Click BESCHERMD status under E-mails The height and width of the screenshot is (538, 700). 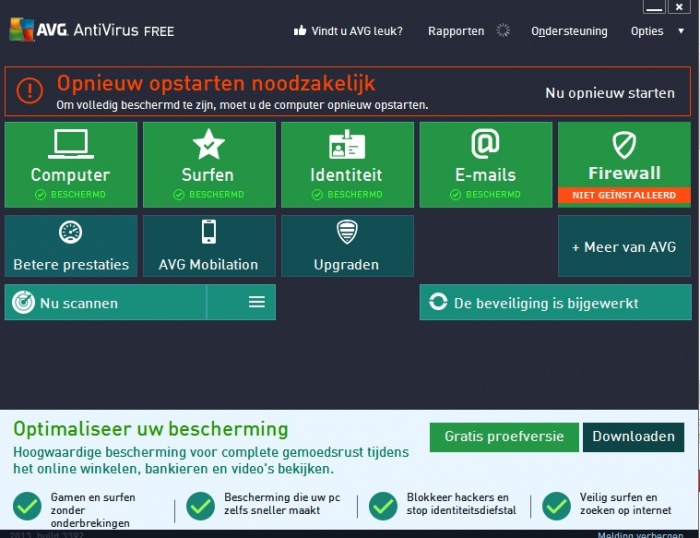click(485, 195)
